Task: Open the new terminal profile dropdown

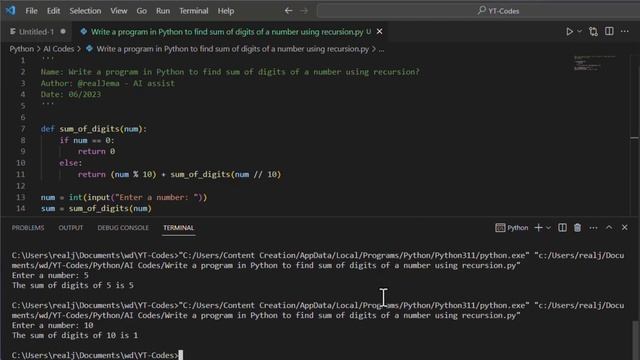Action: click(549, 228)
